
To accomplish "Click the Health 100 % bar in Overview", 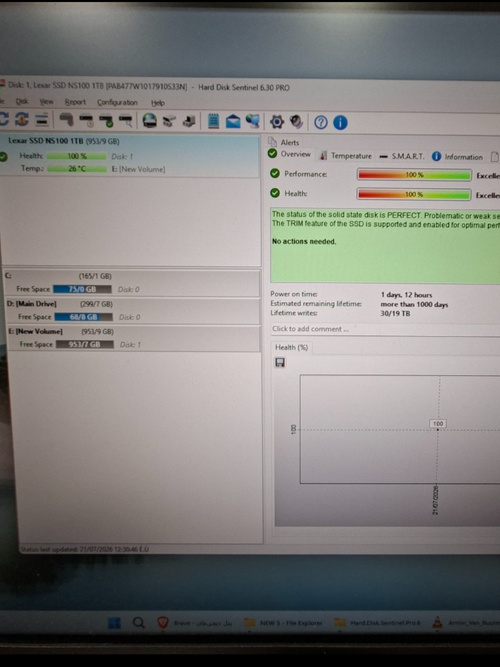I will 414,194.
